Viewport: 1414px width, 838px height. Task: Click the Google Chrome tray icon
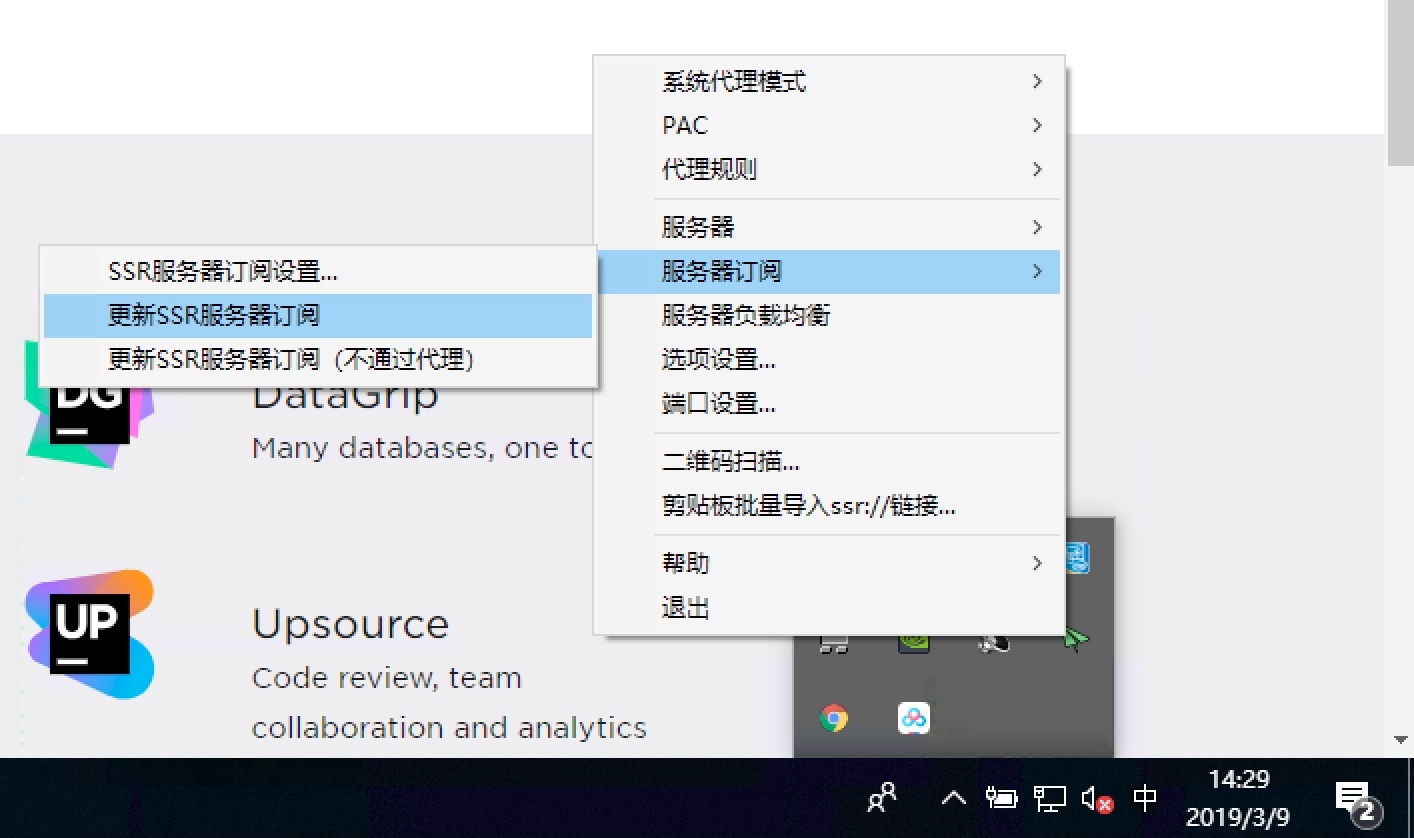point(833,718)
